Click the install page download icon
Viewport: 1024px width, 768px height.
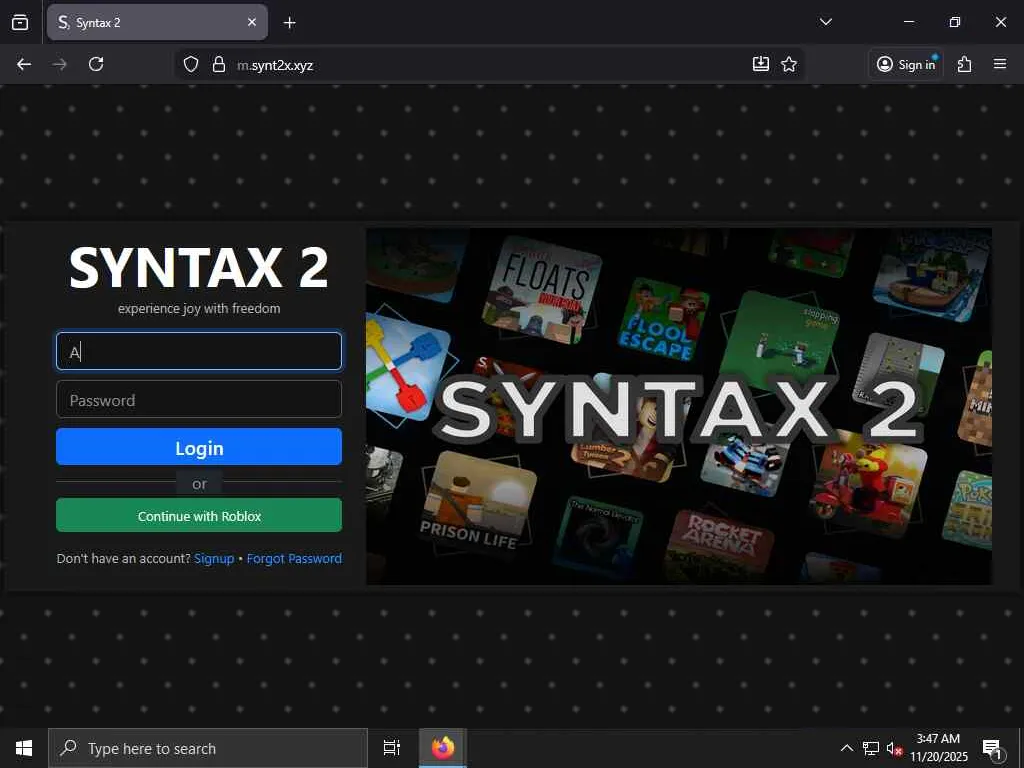click(x=761, y=64)
